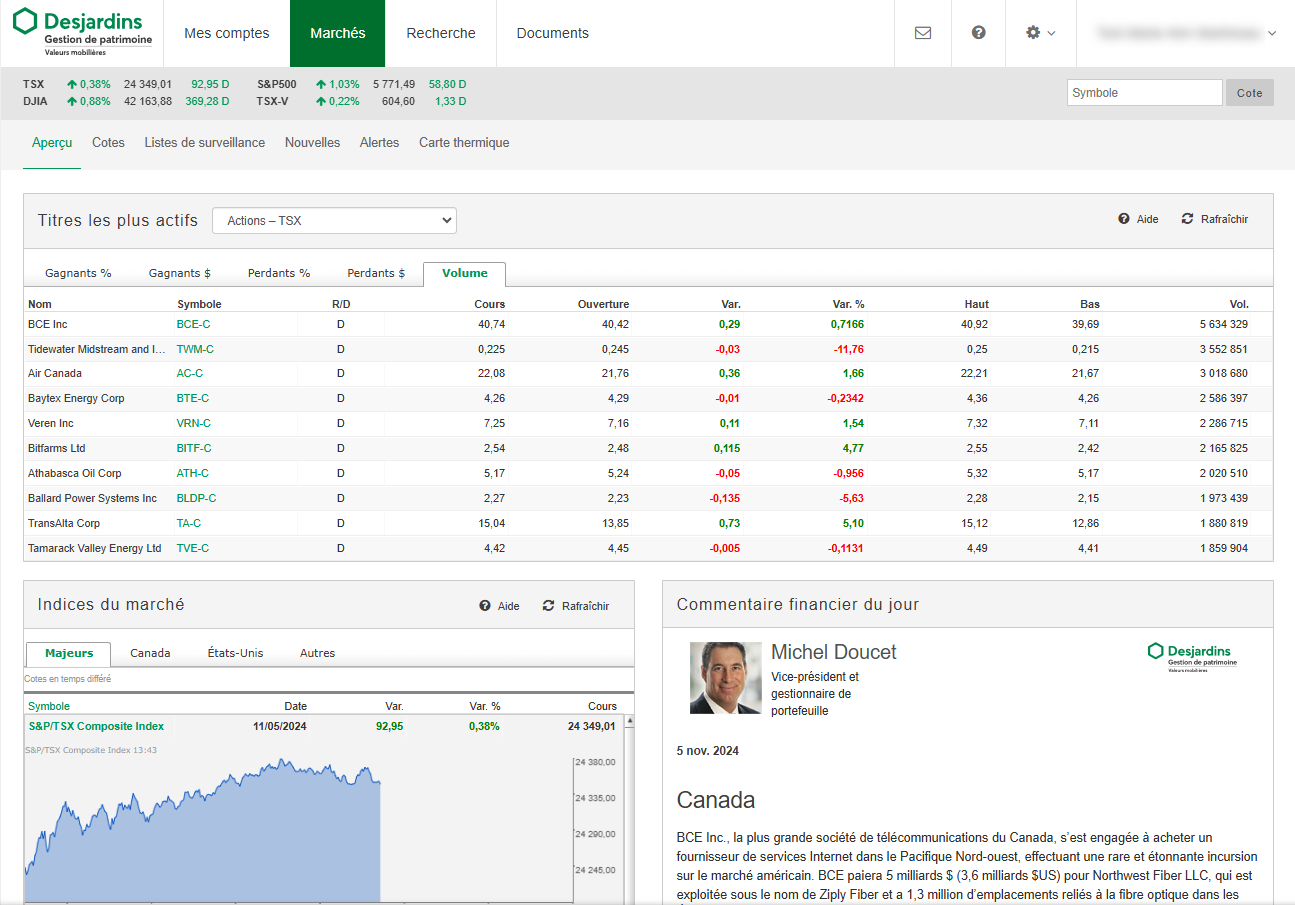
Task: Select the États-Unis tab
Action: point(235,653)
